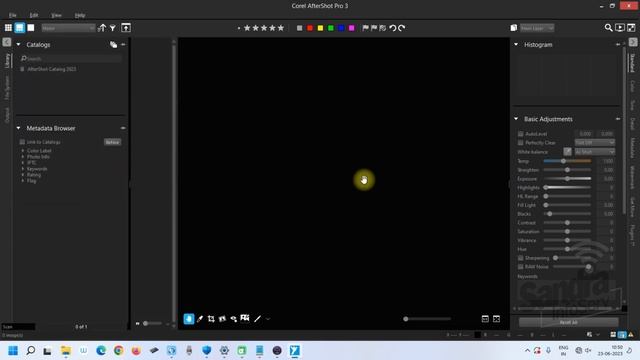The image size is (640, 360).
Task: Set the second flag (reject) icon
Action: pyautogui.click(x=374, y=28)
